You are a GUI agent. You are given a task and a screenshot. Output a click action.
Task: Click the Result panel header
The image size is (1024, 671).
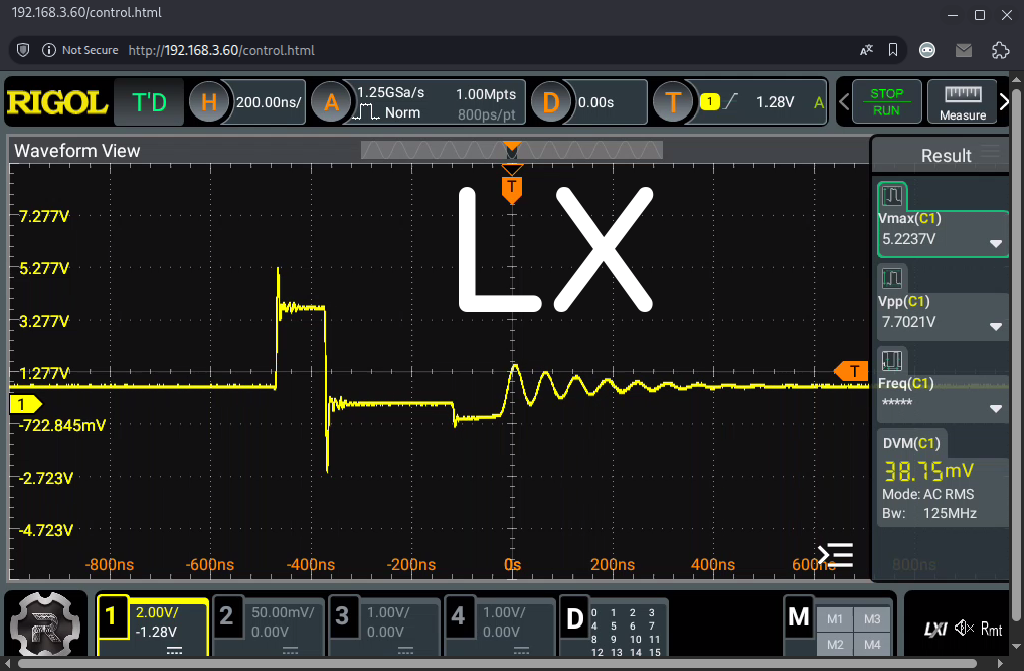[946, 155]
